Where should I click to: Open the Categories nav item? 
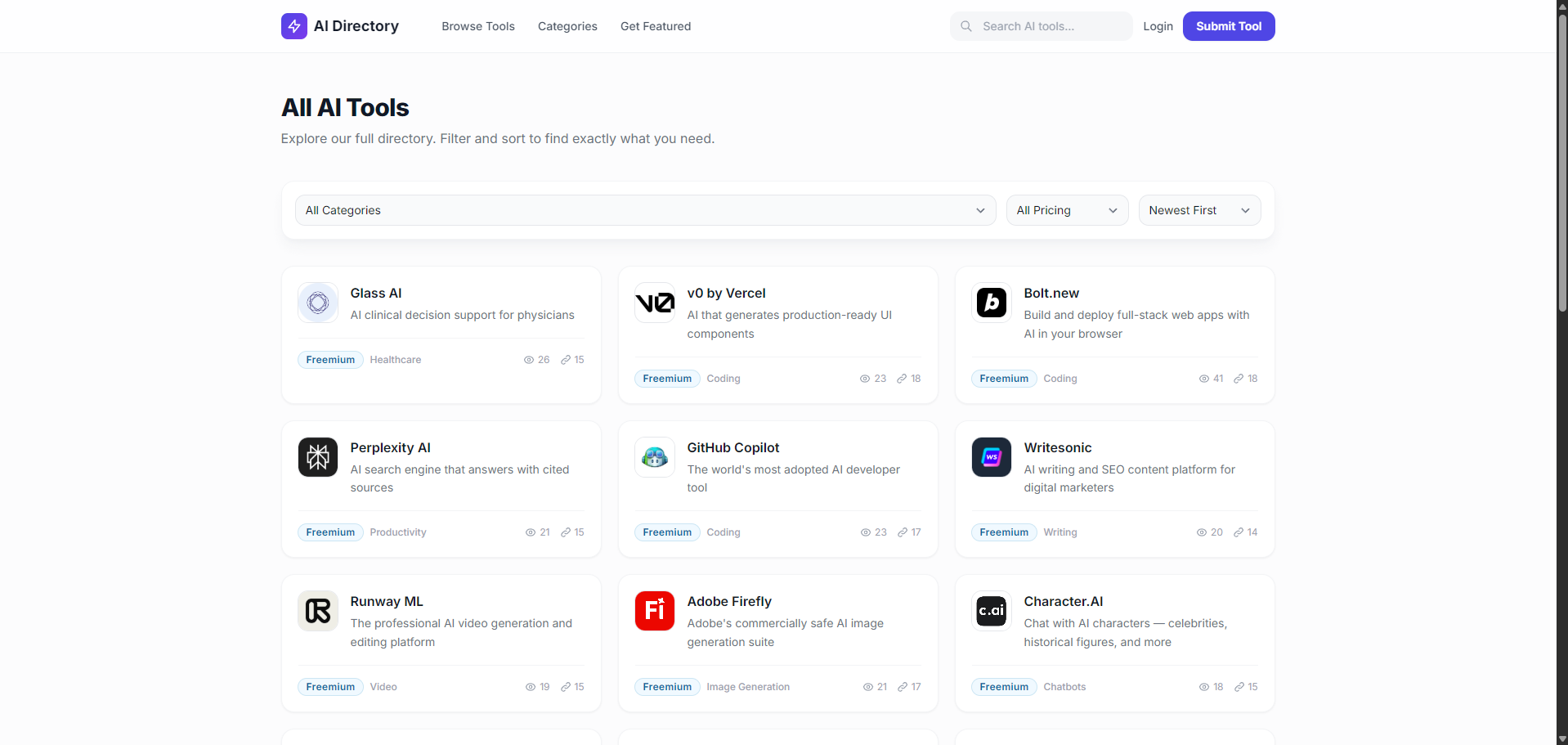pyautogui.click(x=567, y=26)
